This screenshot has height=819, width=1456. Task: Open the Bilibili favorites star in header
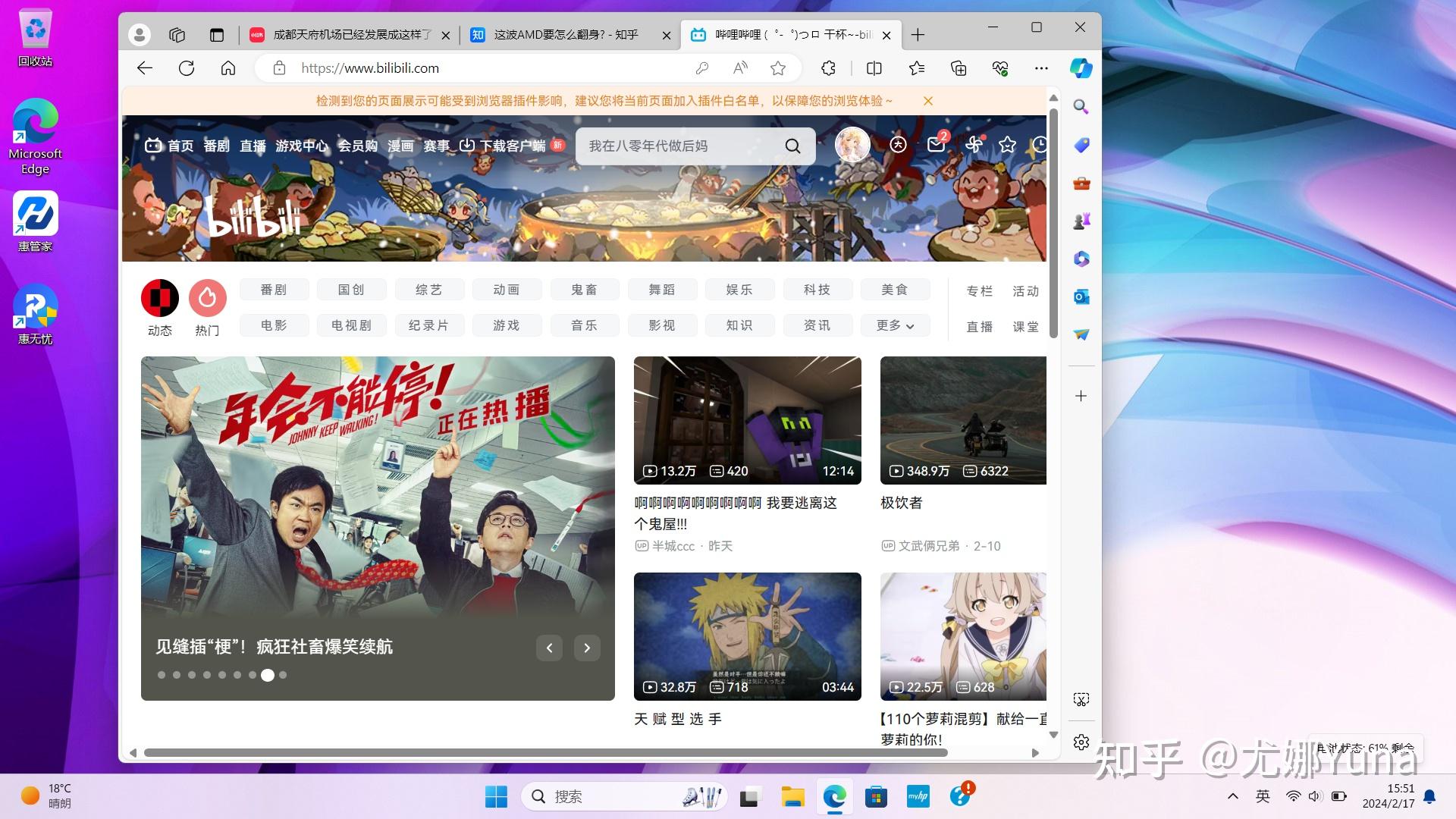coord(1007,145)
